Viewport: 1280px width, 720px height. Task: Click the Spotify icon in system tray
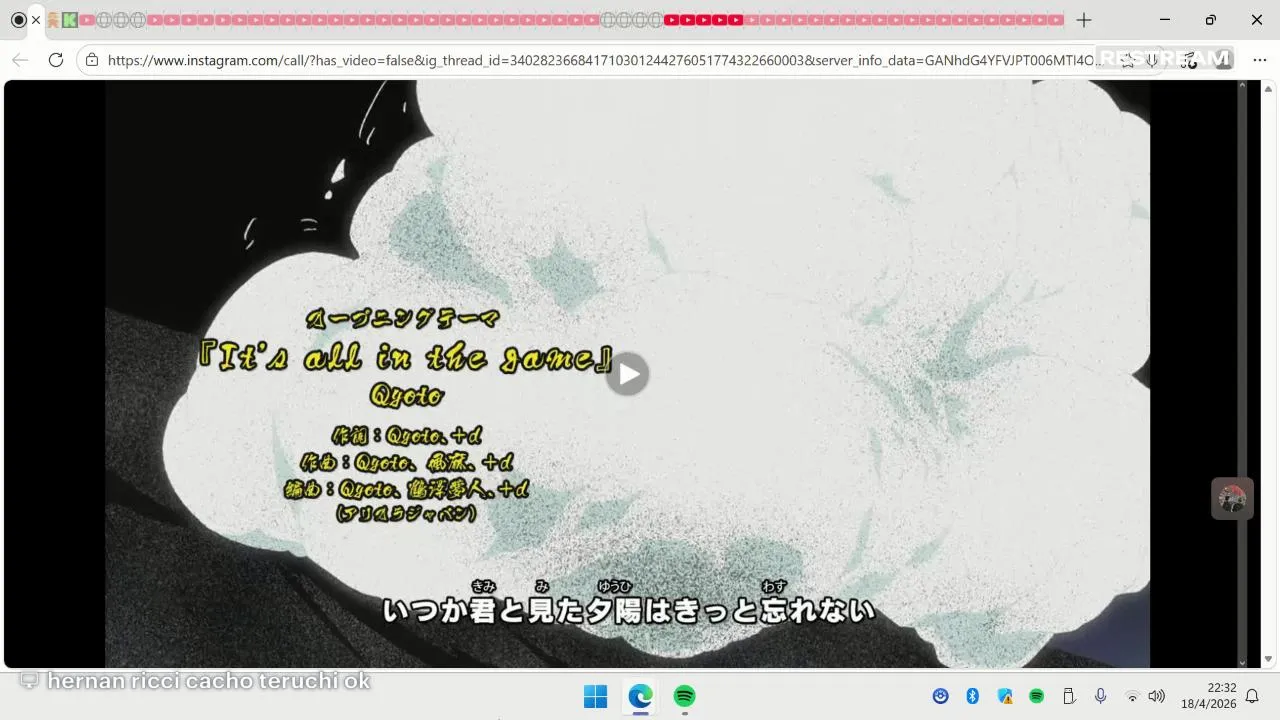pos(1037,696)
